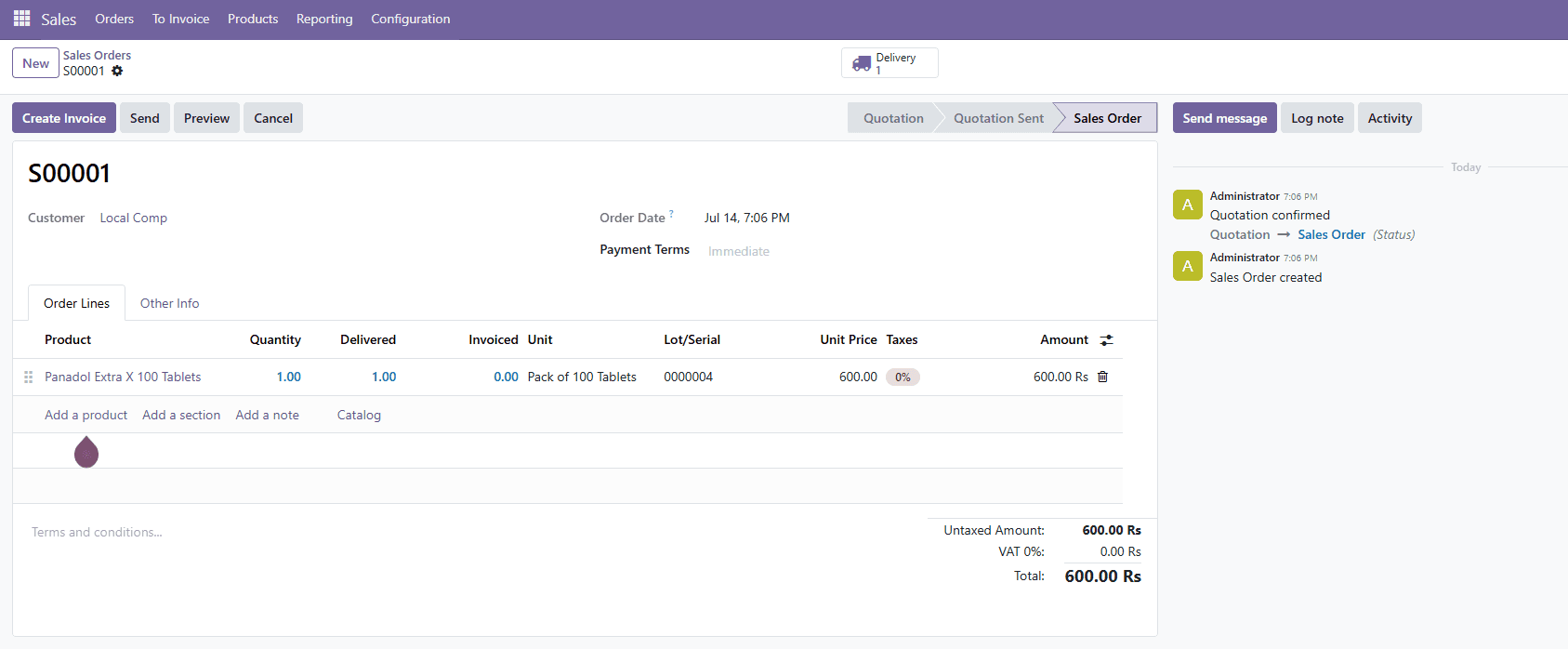
Task: Open the S00001 settings gear menu
Action: tap(117, 71)
